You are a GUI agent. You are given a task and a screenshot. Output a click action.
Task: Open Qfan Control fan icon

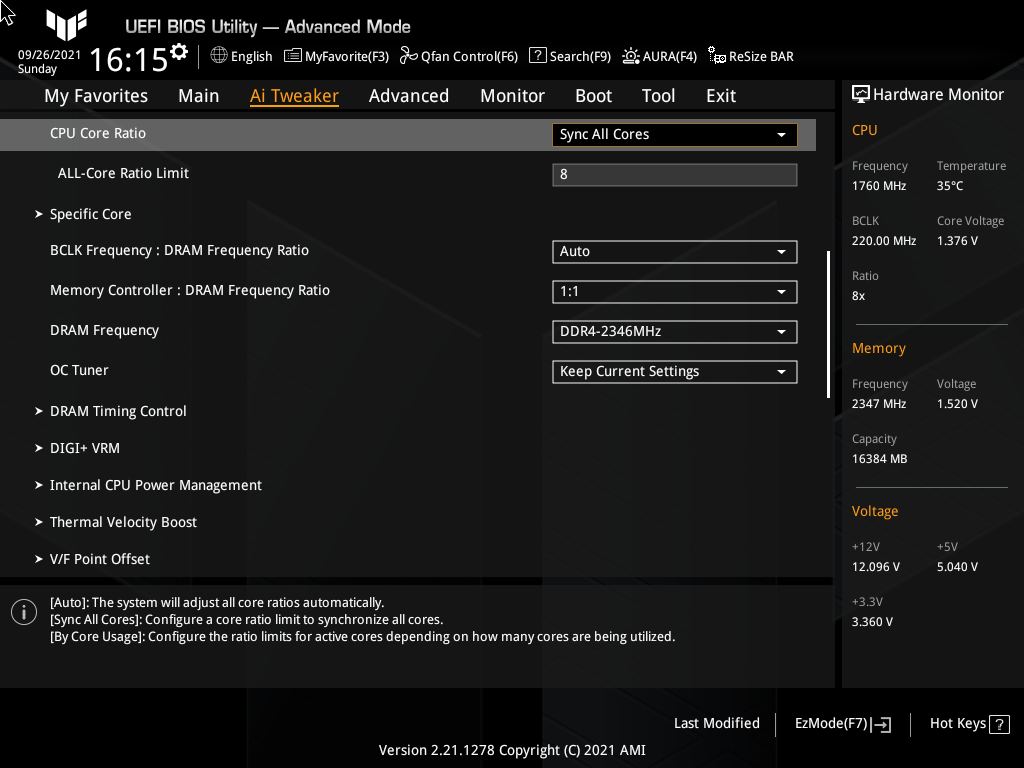(x=409, y=56)
